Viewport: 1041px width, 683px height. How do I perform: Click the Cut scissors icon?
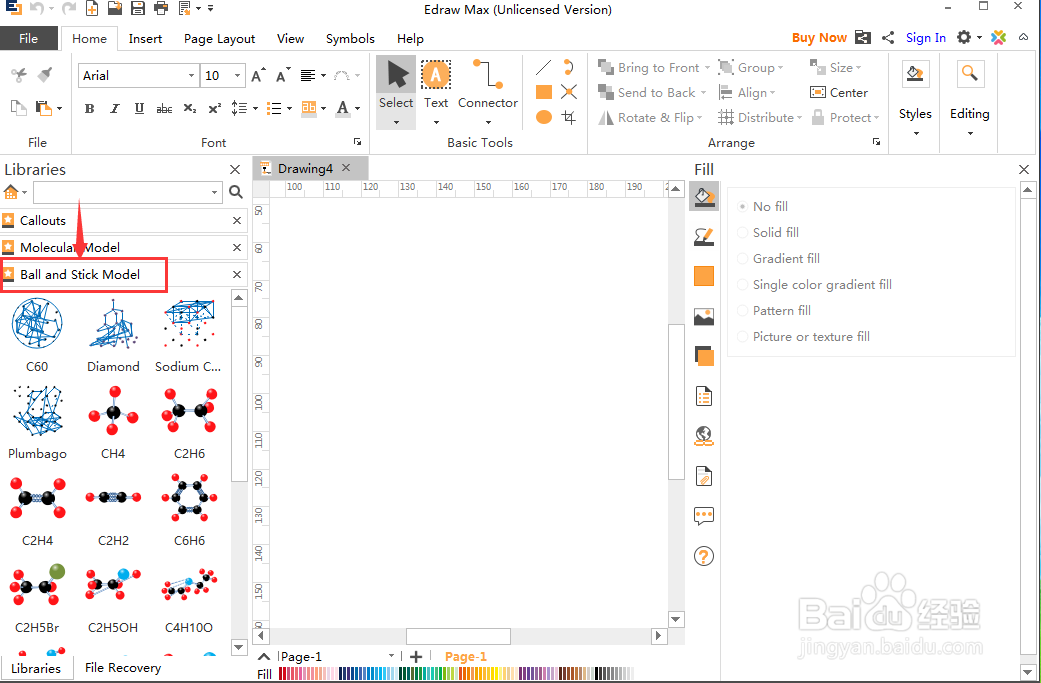[19, 75]
